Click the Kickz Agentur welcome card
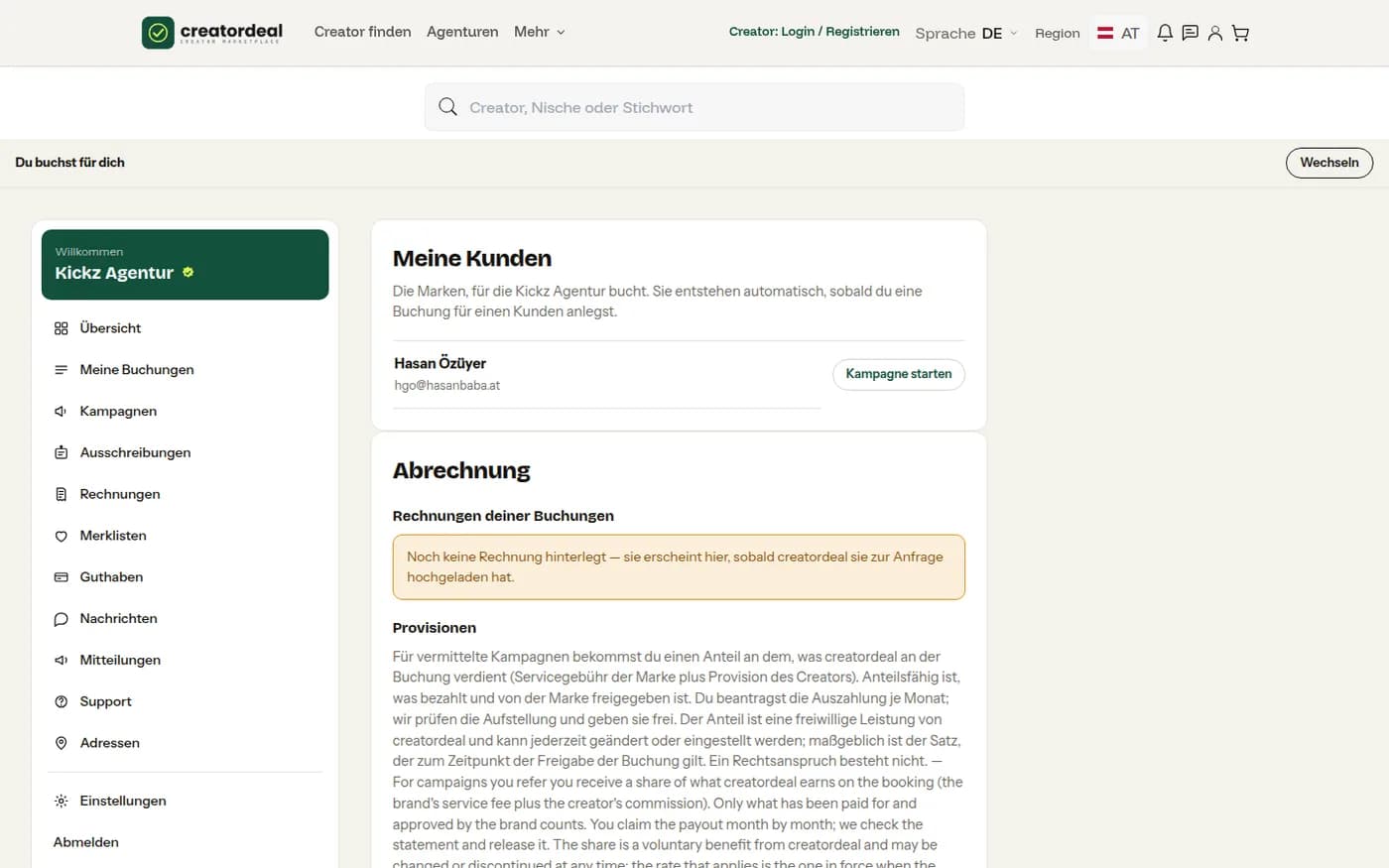 [185, 265]
